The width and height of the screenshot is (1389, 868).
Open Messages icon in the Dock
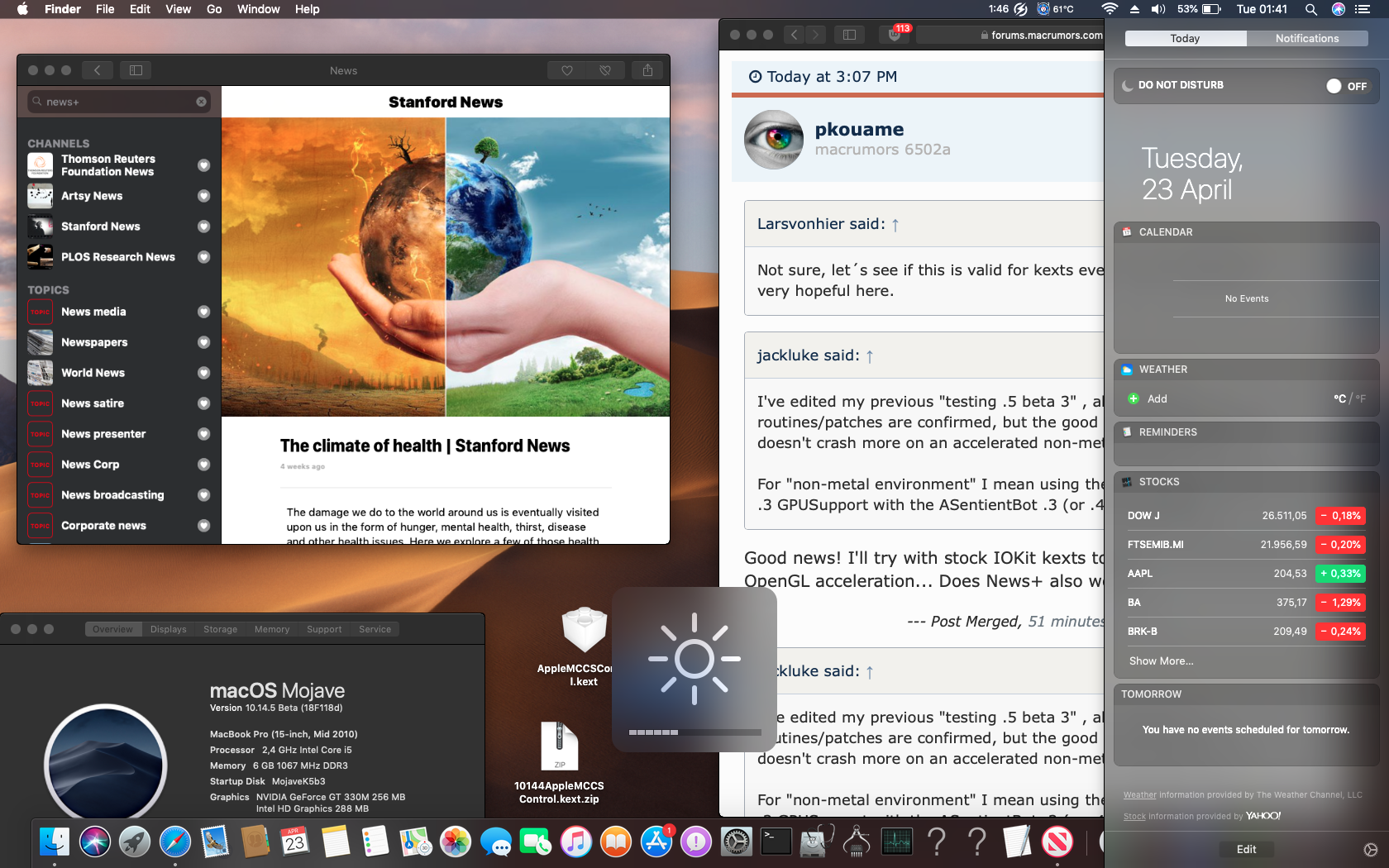(x=496, y=842)
